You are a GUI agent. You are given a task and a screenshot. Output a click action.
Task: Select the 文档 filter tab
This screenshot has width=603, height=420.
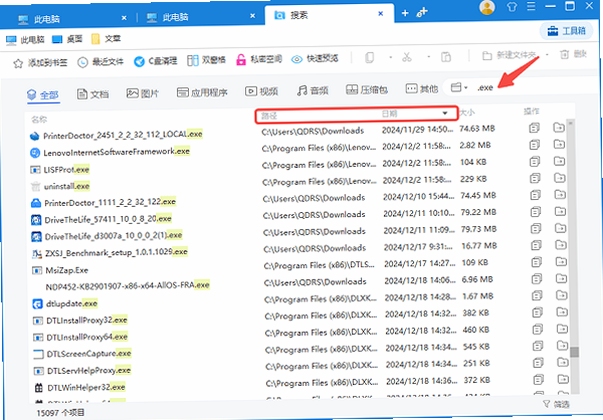pyautogui.click(x=93, y=94)
